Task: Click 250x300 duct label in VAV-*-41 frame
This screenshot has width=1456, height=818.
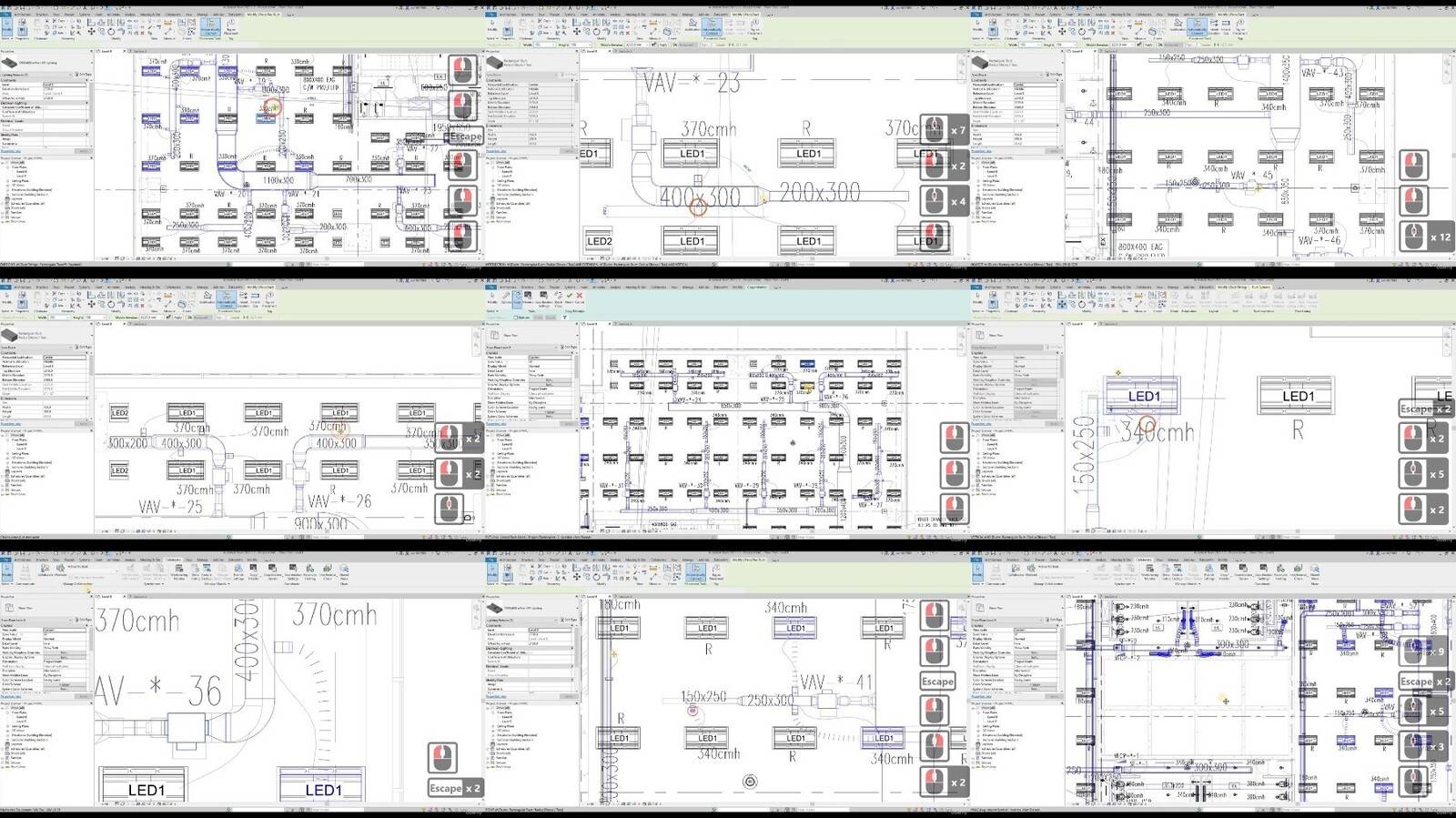Action: click(x=770, y=700)
